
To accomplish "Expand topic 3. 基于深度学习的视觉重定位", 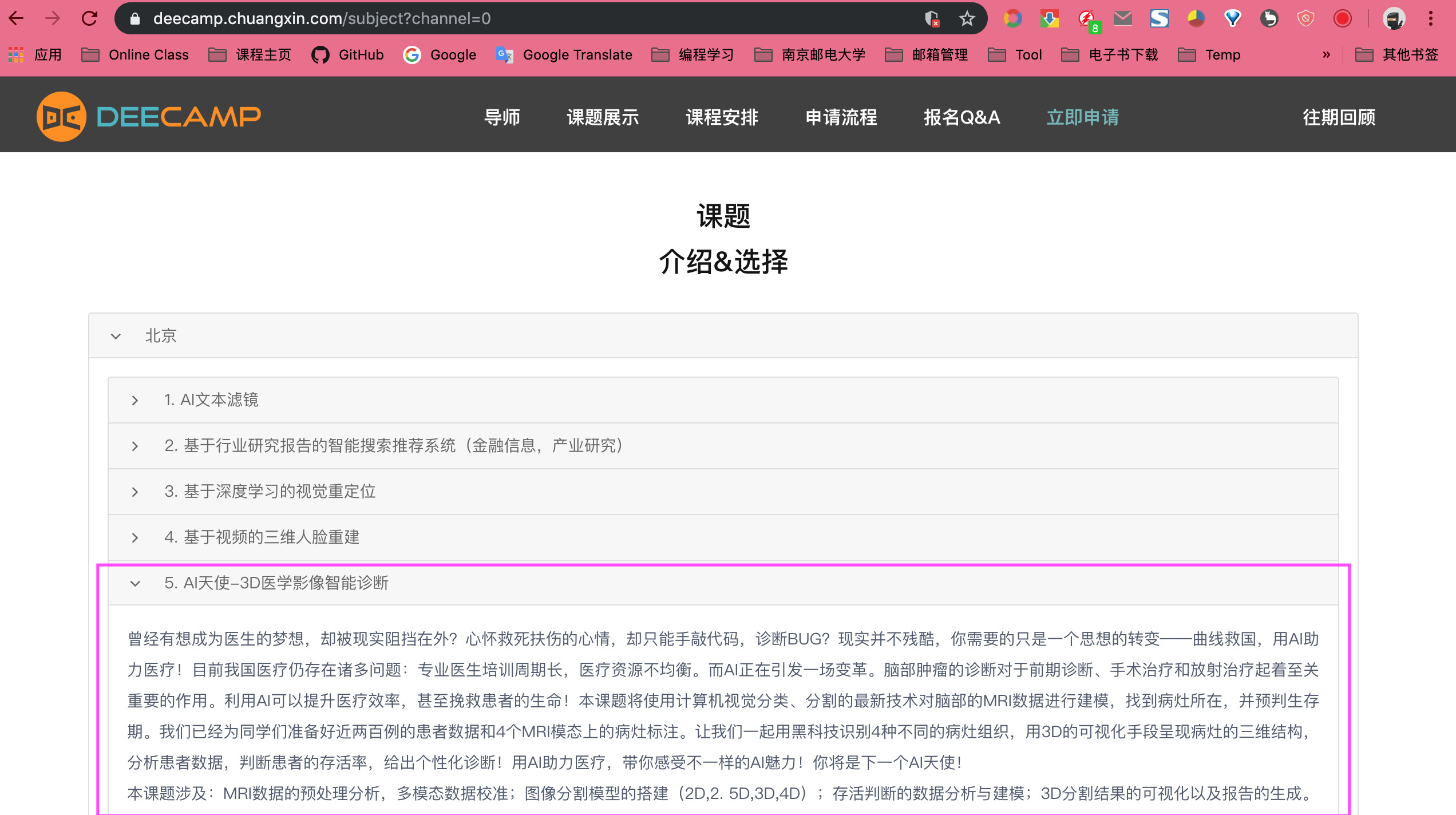I will 135,492.
